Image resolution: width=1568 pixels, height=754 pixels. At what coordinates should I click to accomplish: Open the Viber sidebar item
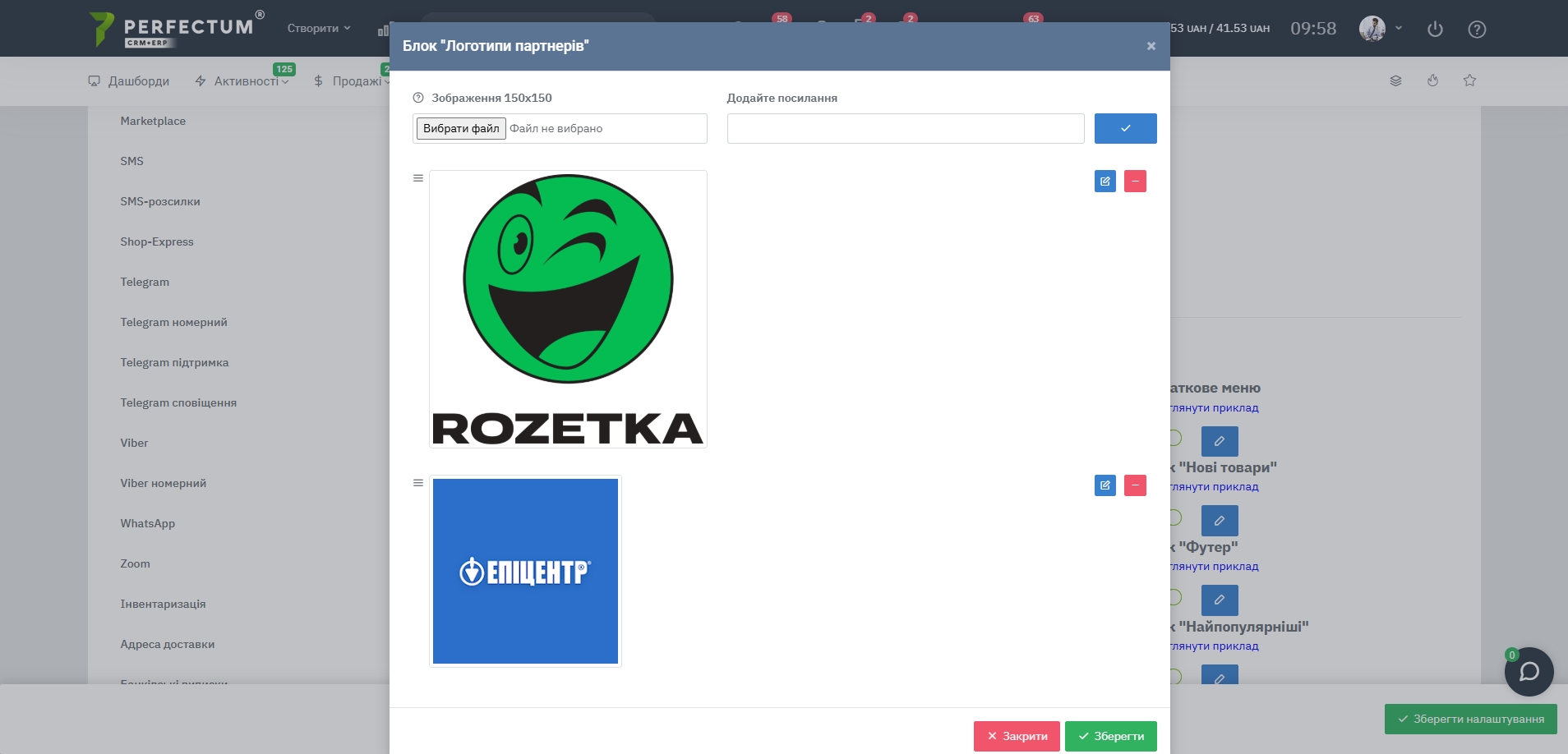(134, 443)
